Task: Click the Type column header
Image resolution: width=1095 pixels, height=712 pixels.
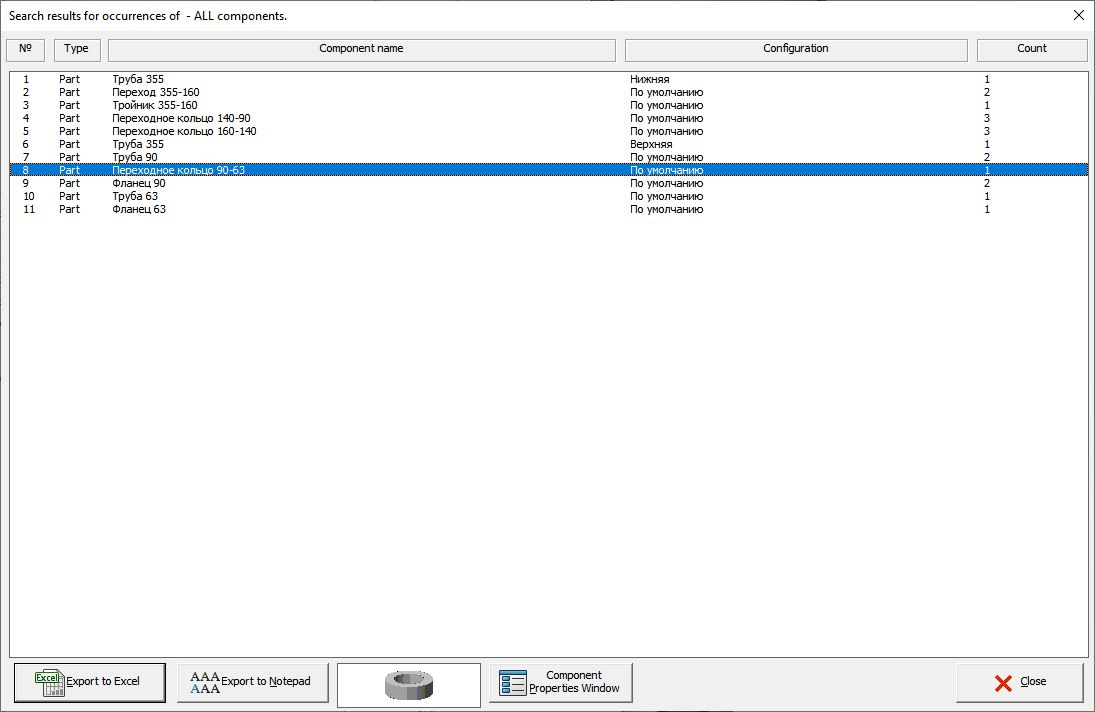Action: pos(77,49)
